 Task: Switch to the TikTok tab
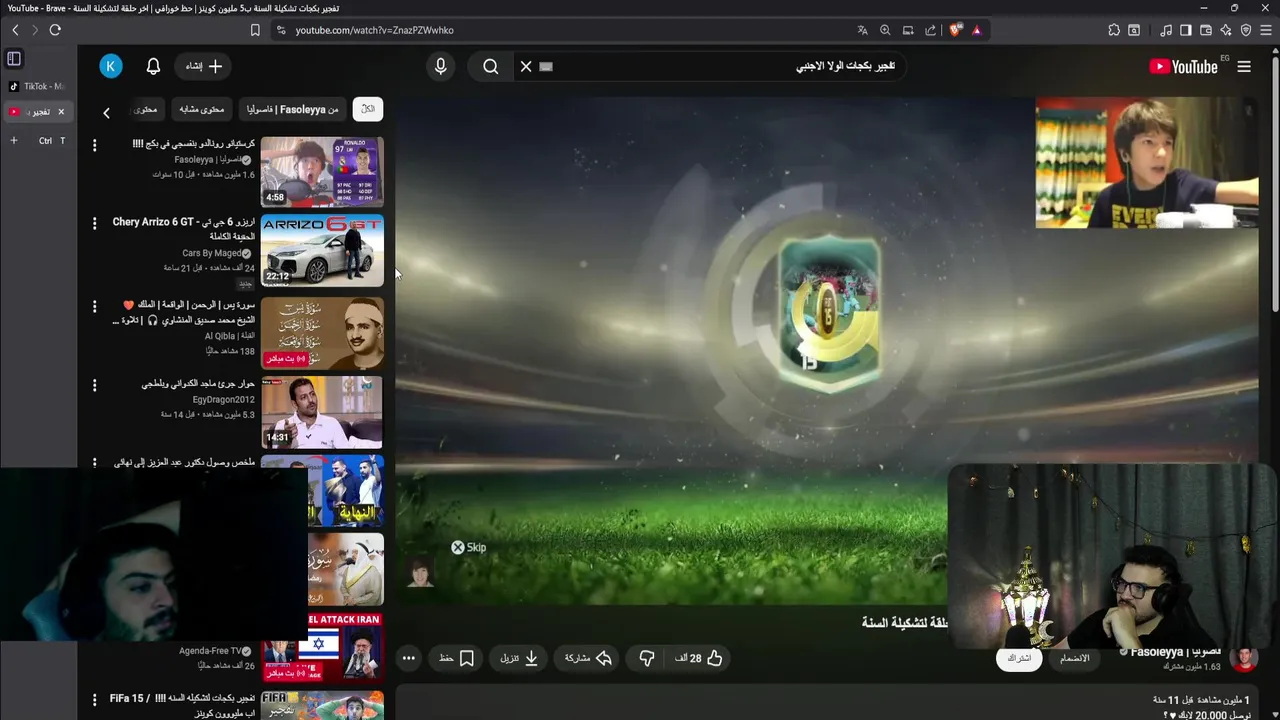(x=37, y=87)
